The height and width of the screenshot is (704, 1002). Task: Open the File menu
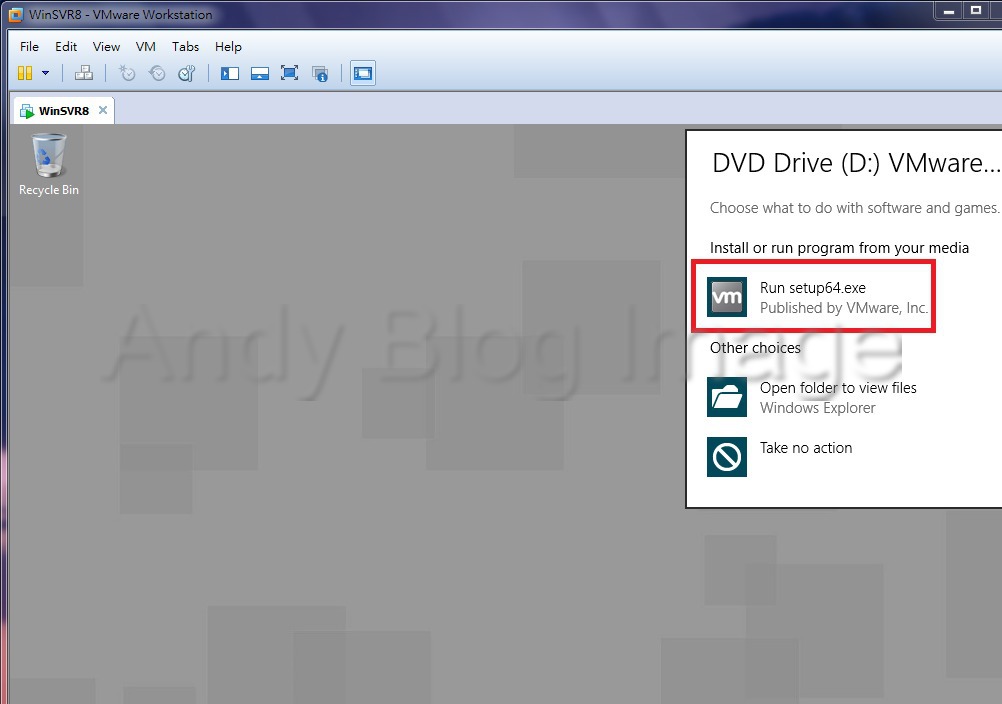pyautogui.click(x=29, y=47)
